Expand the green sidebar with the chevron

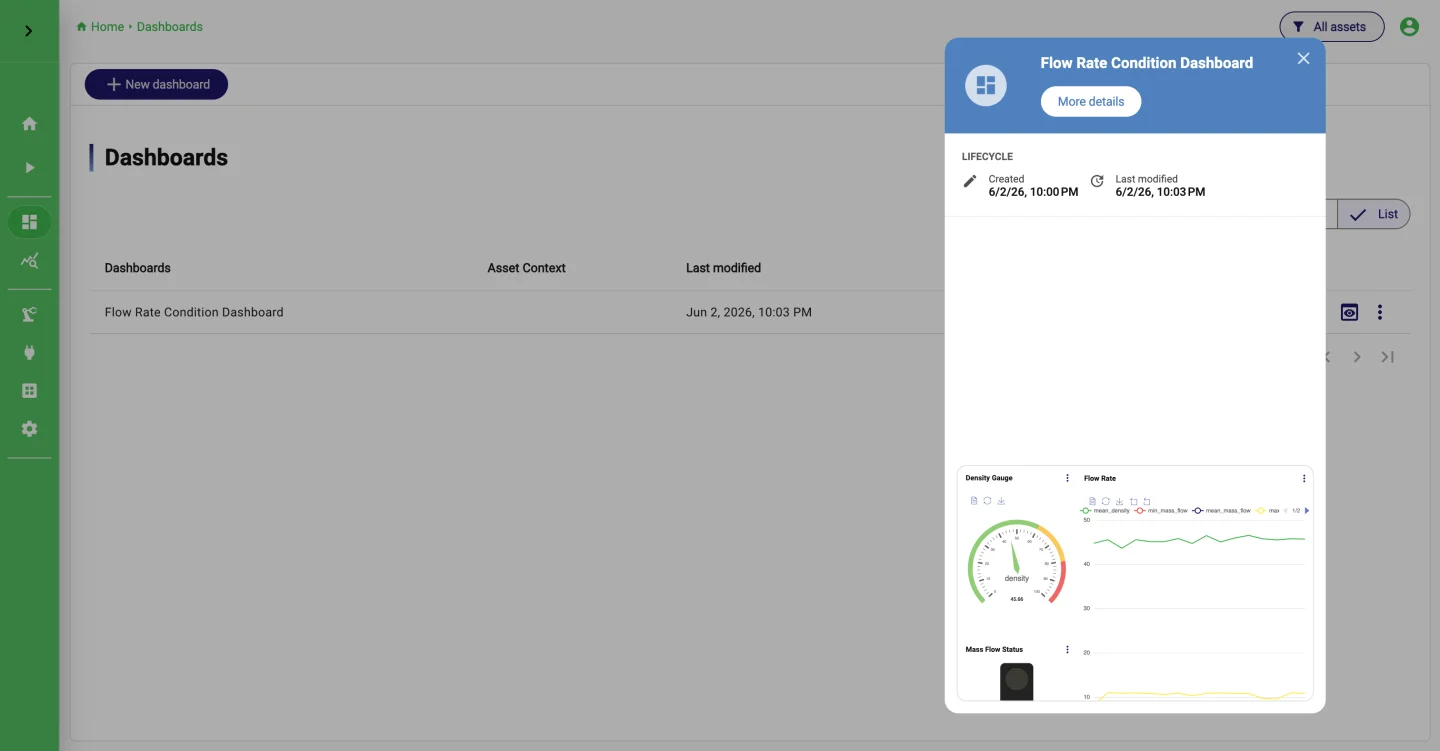coord(28,31)
